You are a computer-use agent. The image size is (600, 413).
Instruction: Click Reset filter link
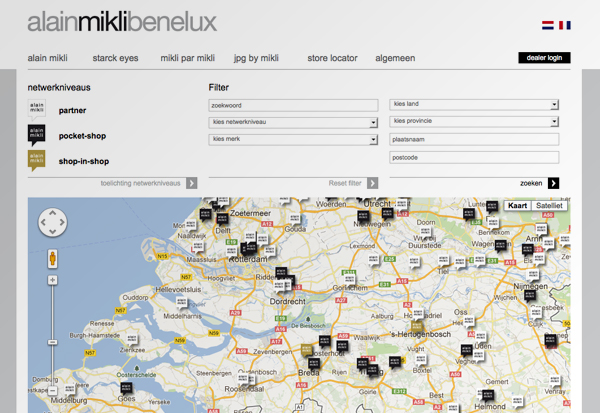click(345, 183)
